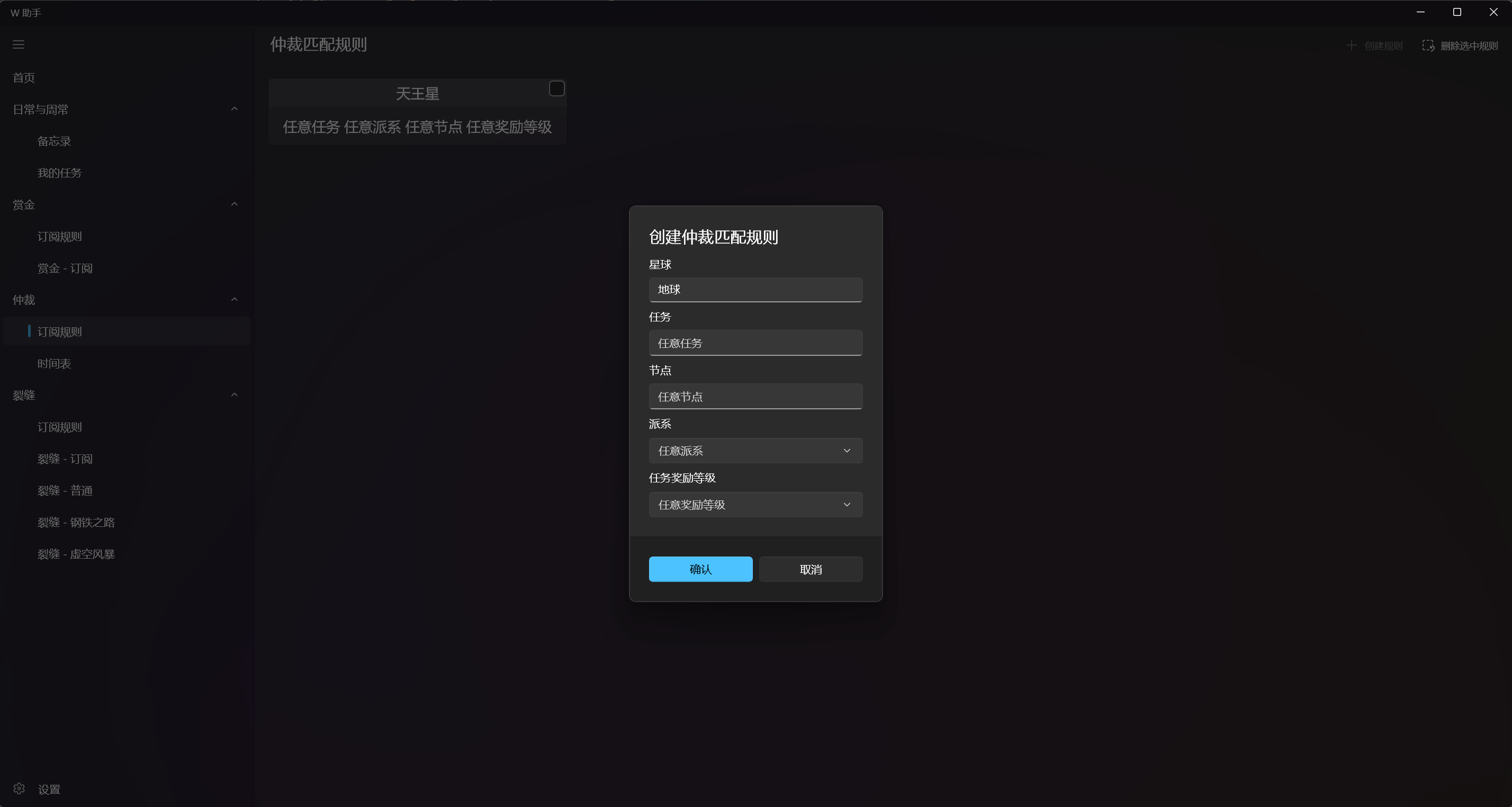This screenshot has height=807, width=1512.
Task: Check the 天王星 rule checkbox
Action: click(555, 88)
